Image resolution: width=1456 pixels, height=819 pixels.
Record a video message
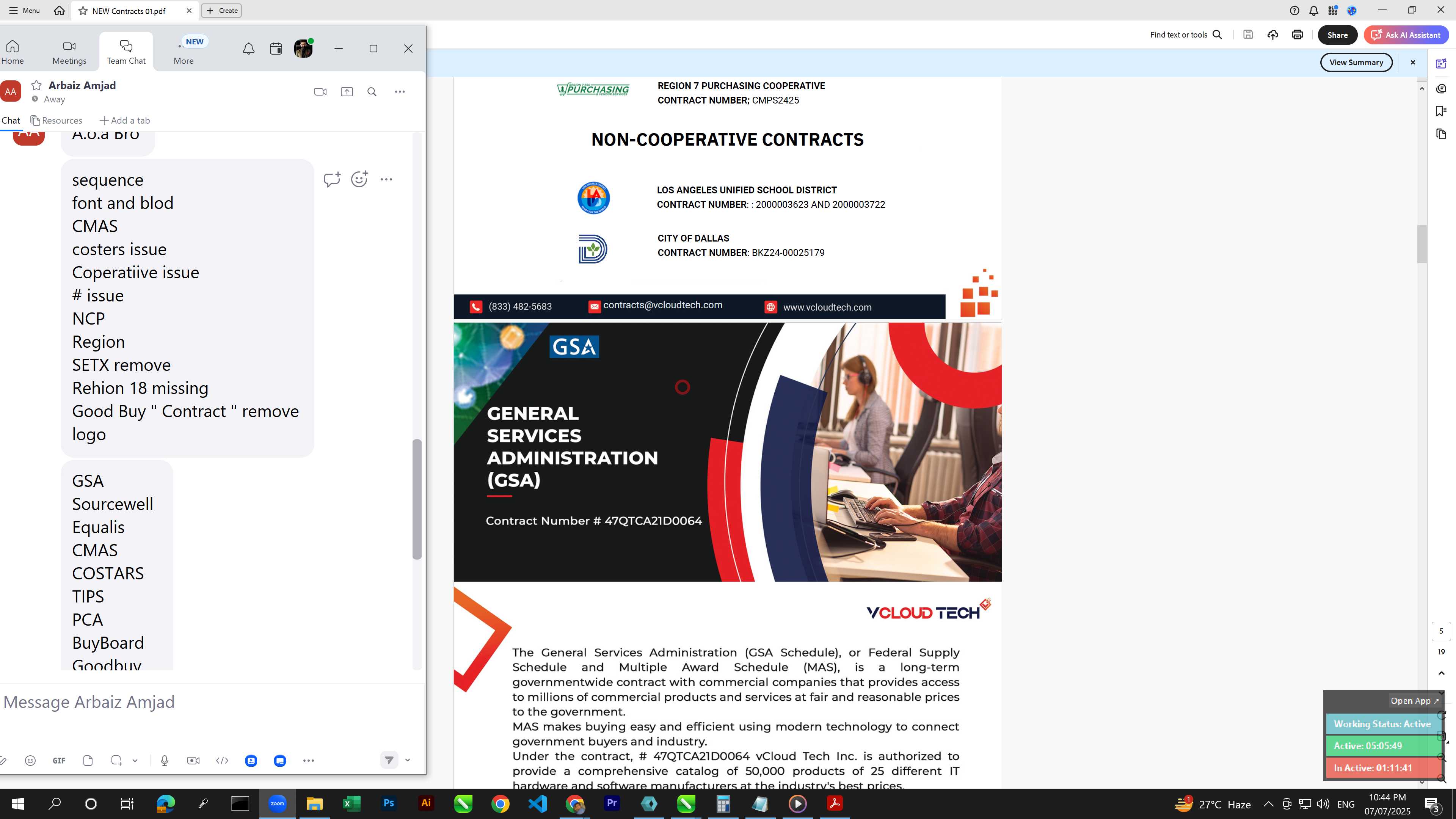click(193, 761)
